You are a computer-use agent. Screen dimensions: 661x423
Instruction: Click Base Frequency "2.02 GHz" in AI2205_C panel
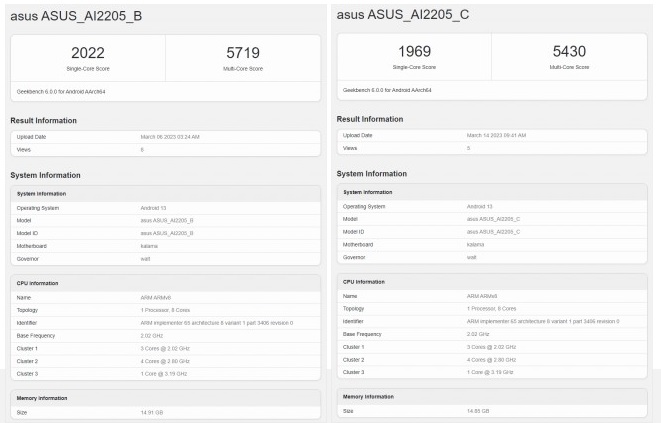coord(478,334)
